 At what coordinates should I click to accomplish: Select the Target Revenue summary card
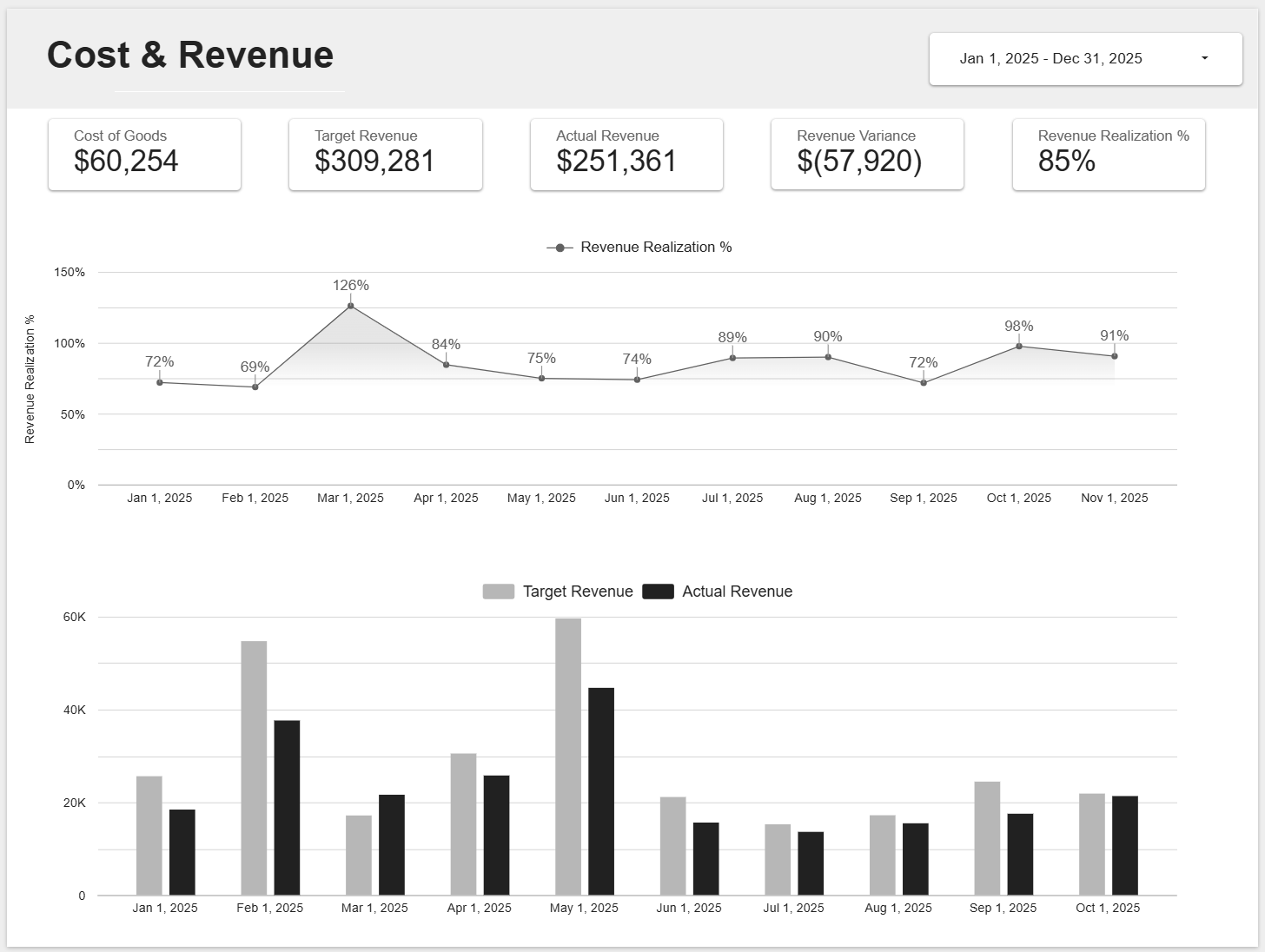click(x=385, y=154)
